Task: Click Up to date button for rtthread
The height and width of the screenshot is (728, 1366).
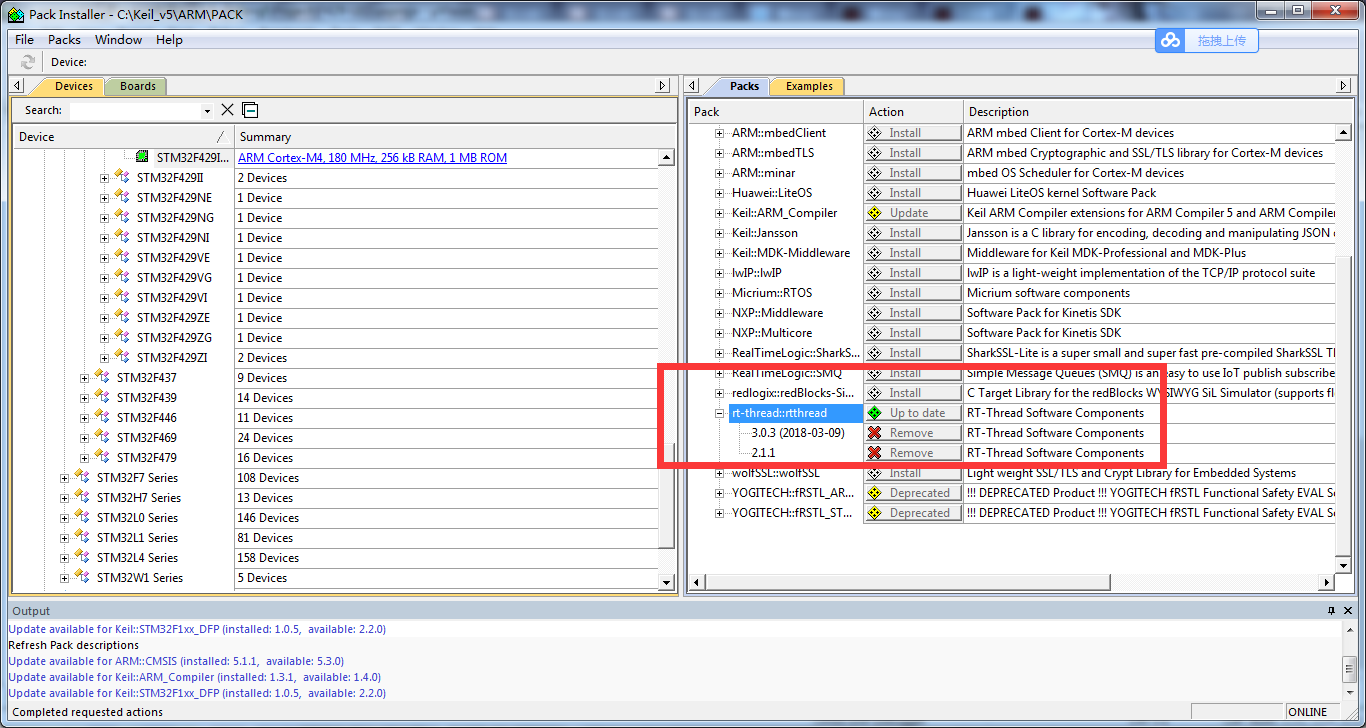Action: pos(912,413)
